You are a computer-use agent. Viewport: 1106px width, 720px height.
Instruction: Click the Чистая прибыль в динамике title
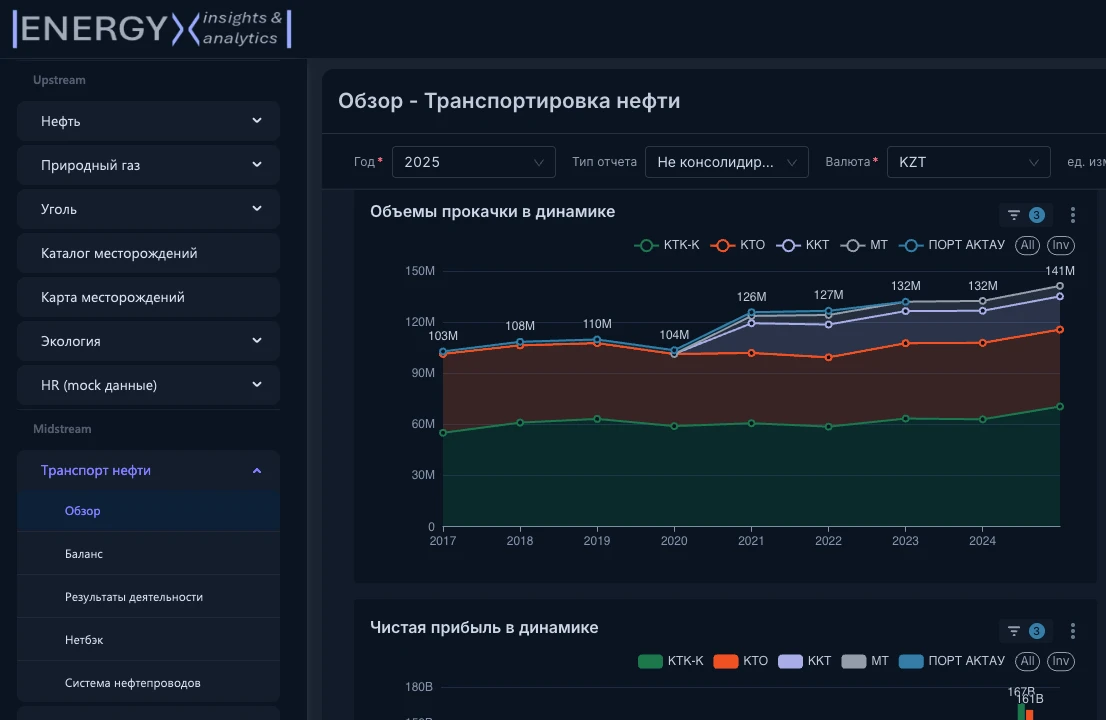coord(484,628)
